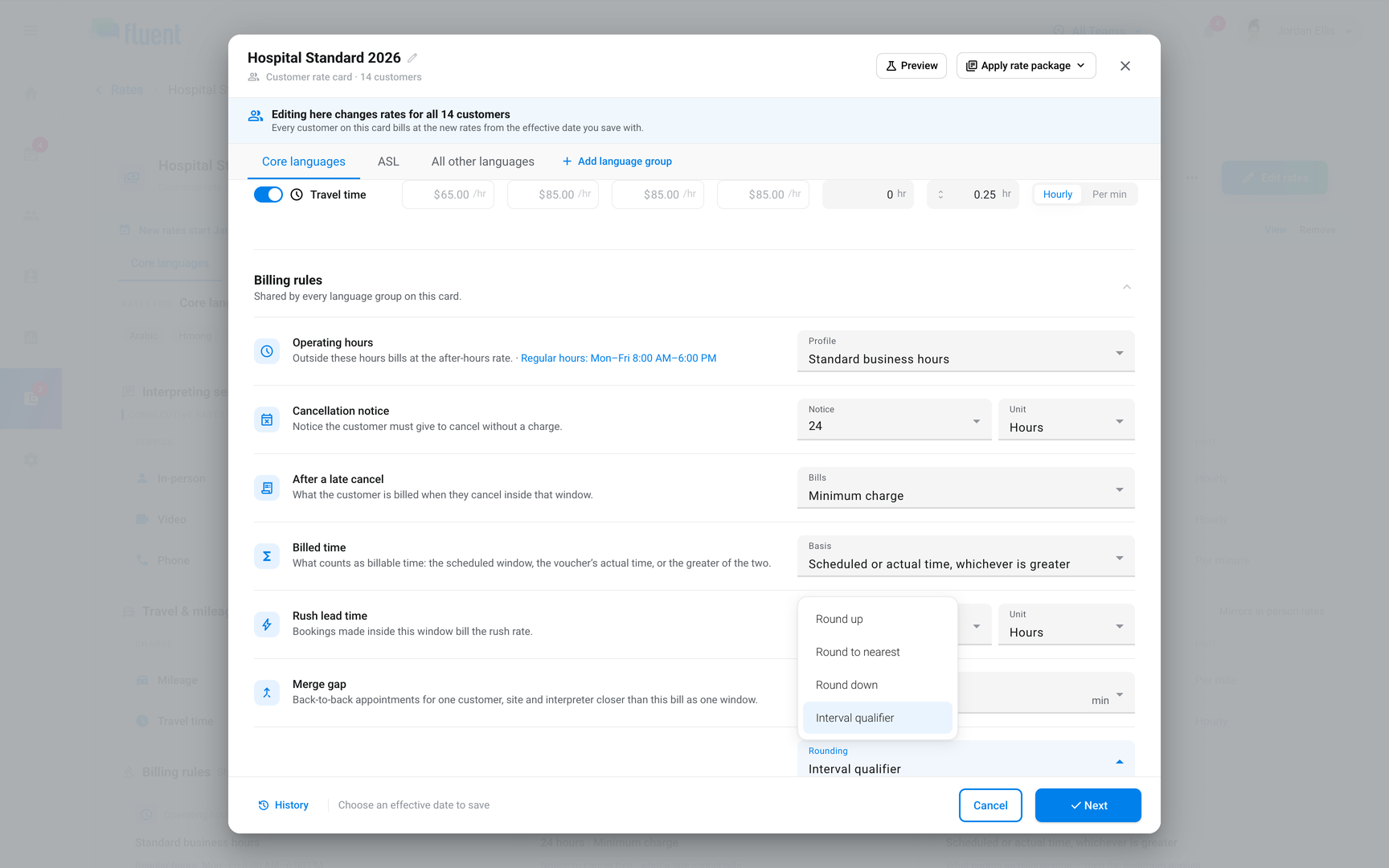This screenshot has height=868, width=1389.
Task: Select the Hourly billing option
Action: pos(1058,194)
